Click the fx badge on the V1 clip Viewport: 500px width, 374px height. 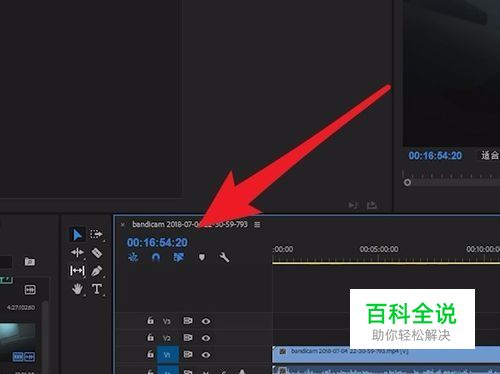point(283,351)
